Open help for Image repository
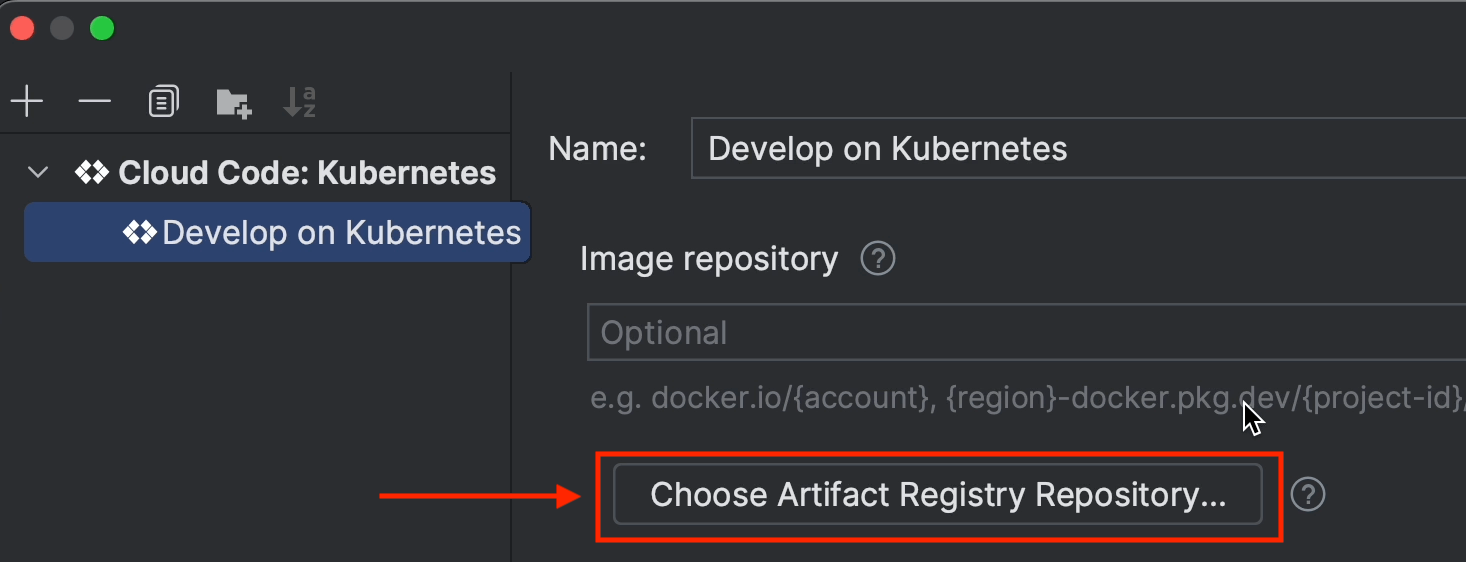 [878, 260]
